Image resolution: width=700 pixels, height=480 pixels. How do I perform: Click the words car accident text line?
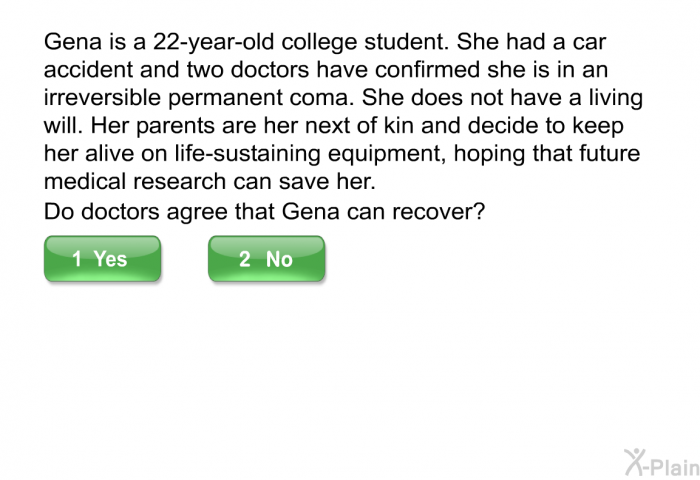point(325,56)
